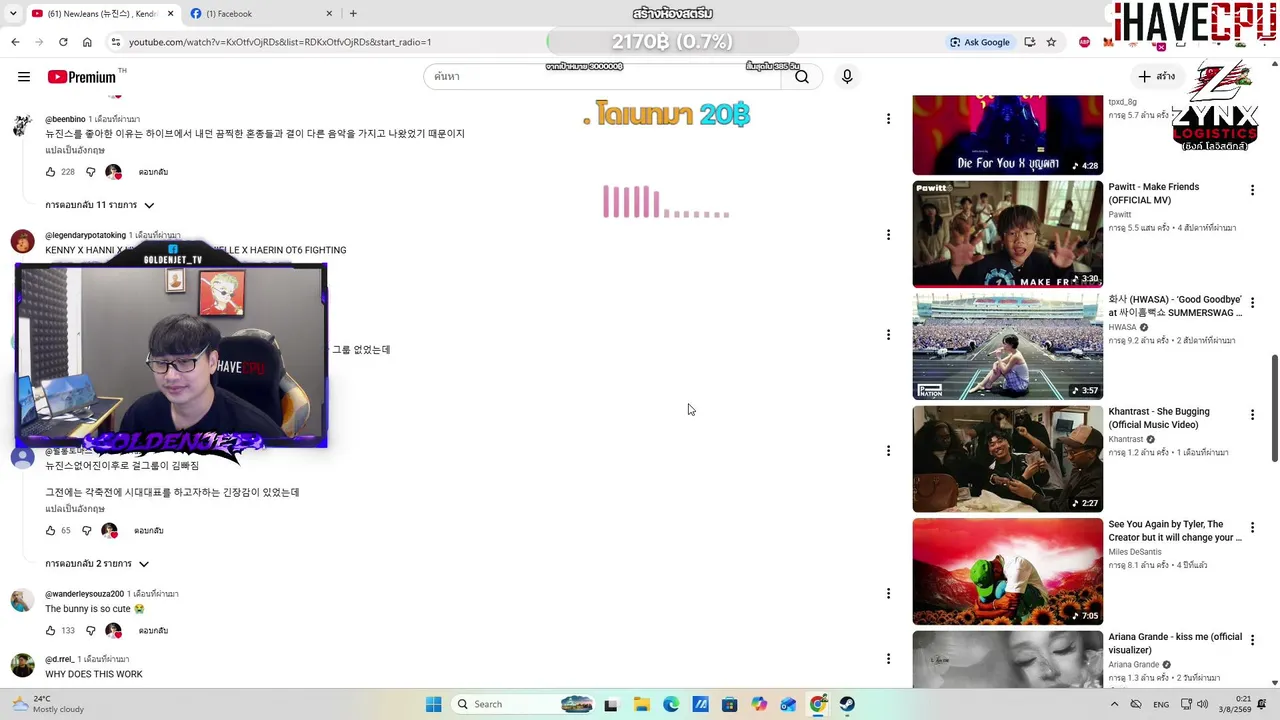Open more options for HWASA video
The height and width of the screenshot is (720, 1280).
pyautogui.click(x=1252, y=303)
